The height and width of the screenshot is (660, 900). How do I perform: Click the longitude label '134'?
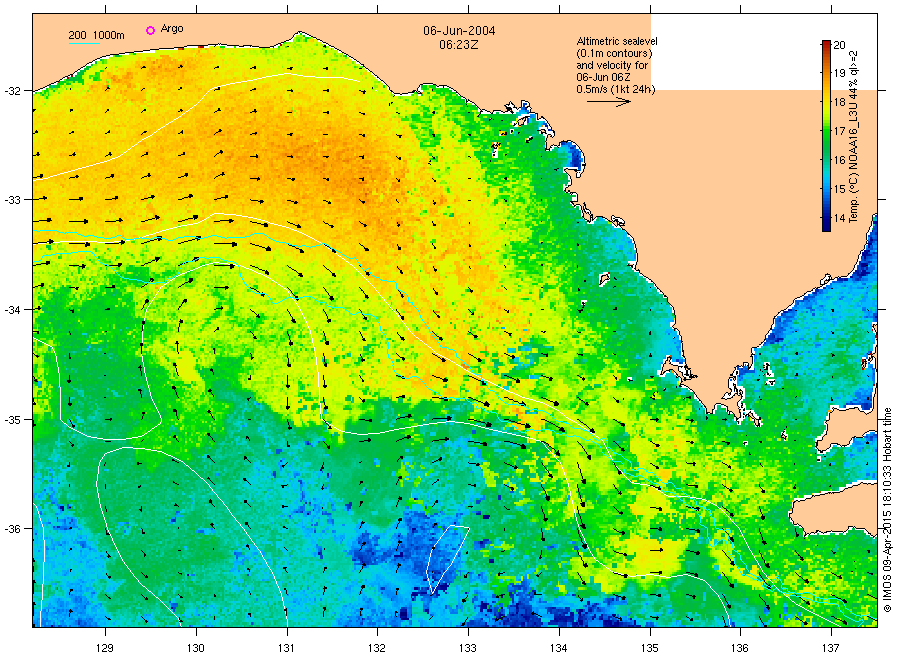click(558, 648)
